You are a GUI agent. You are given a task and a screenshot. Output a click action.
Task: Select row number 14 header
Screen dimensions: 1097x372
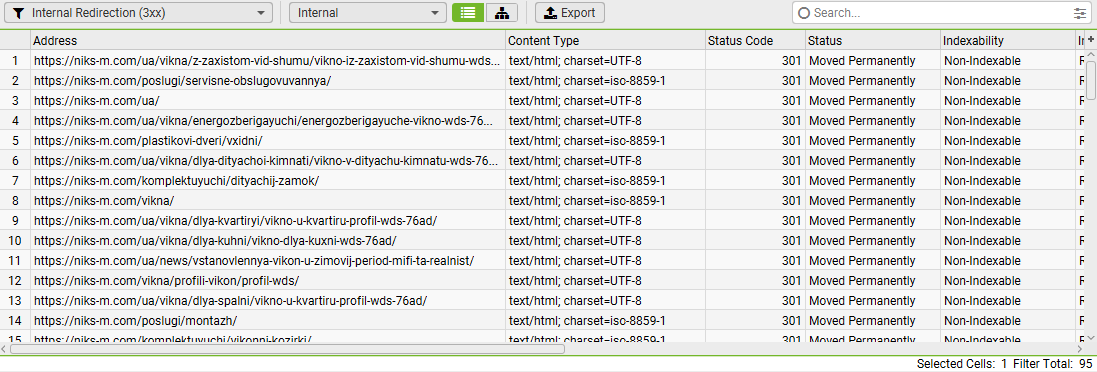[x=15, y=321]
